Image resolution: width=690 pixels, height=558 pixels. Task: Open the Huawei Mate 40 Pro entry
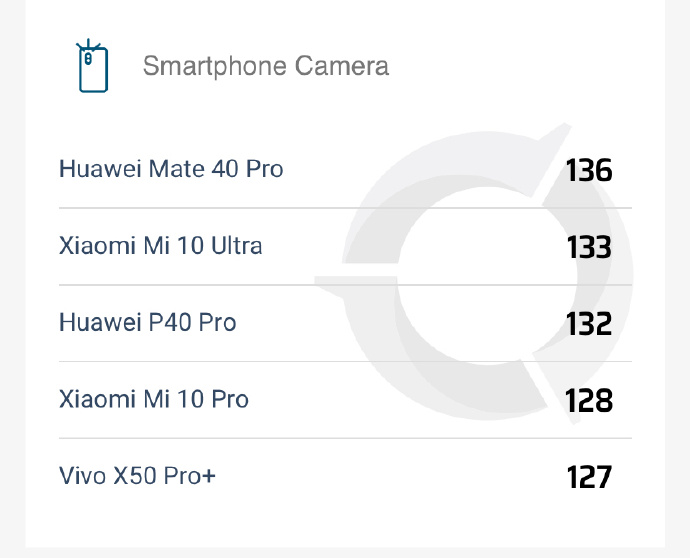[x=171, y=169]
